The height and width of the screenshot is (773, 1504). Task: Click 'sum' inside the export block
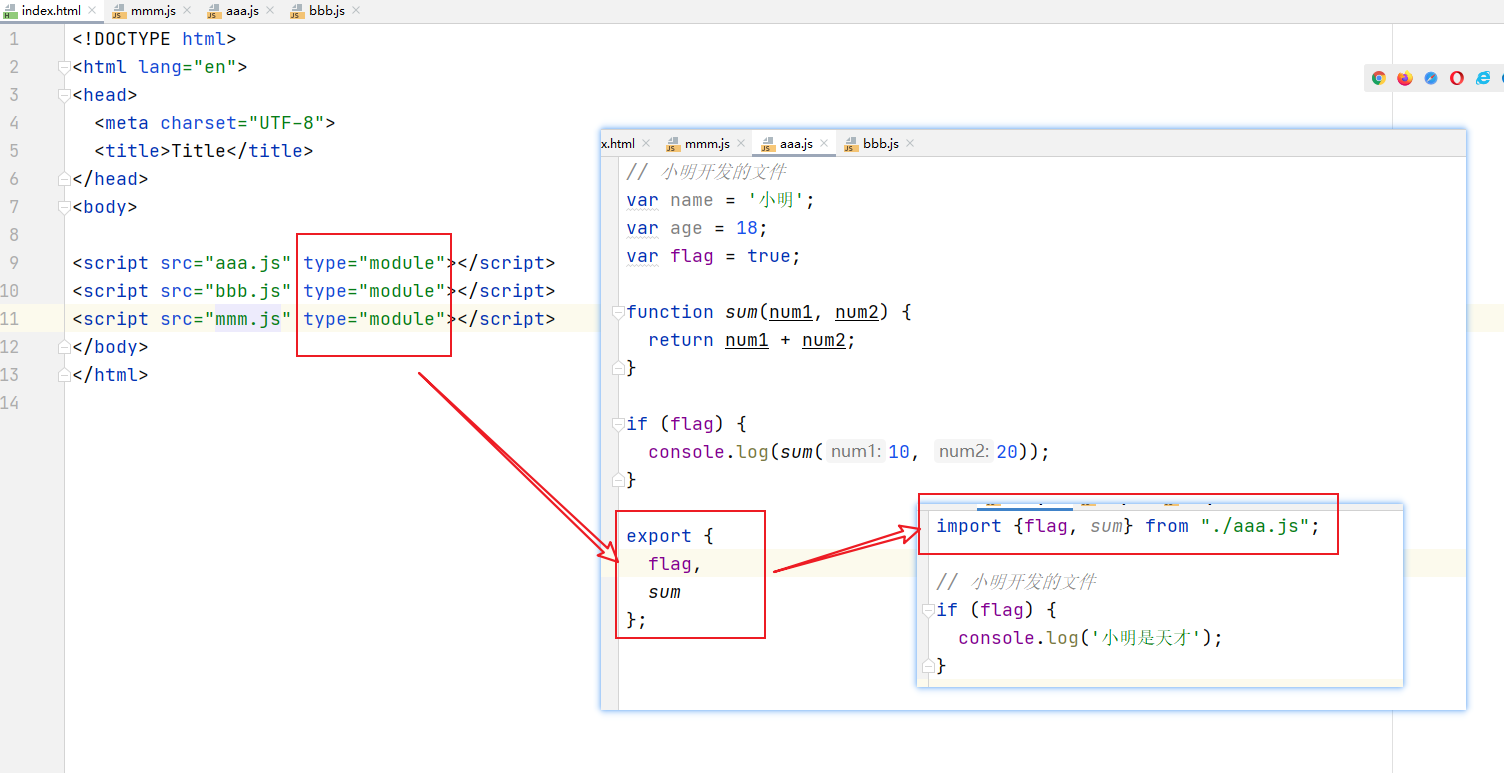(664, 592)
